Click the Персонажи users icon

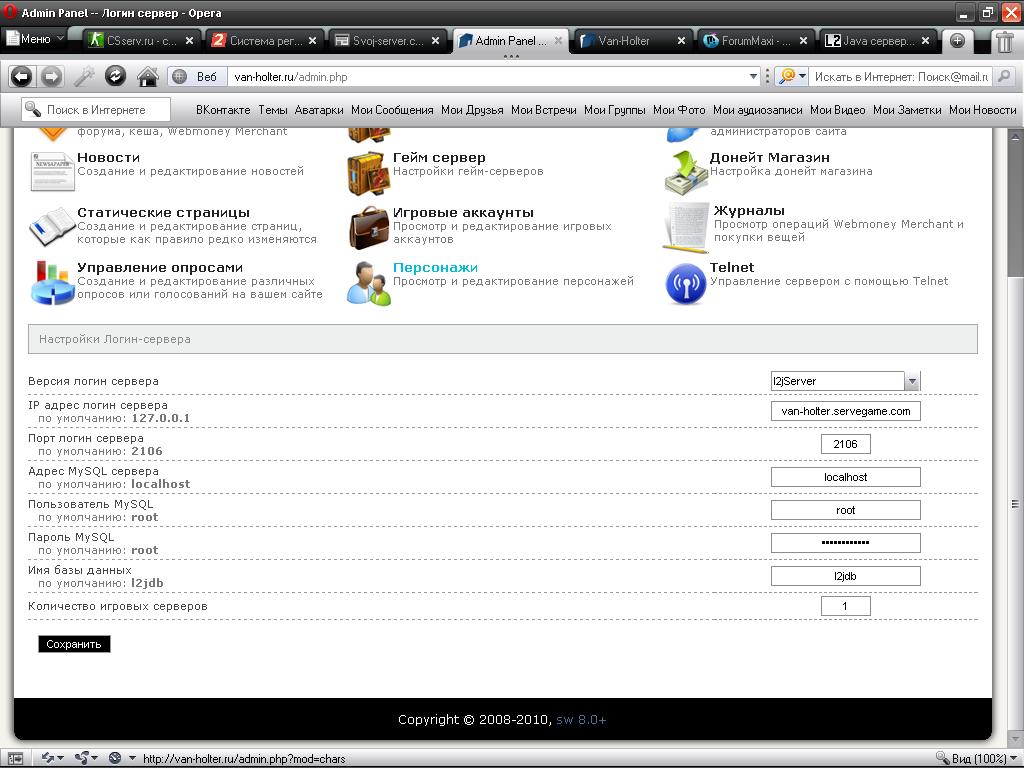tap(368, 283)
